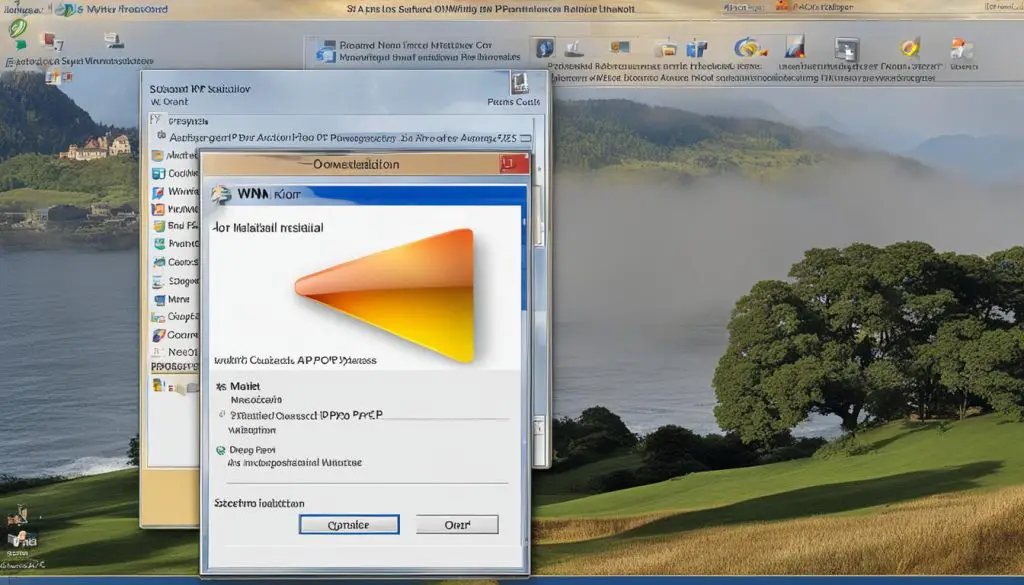
Task: Click the red icon with '7' at top-left
Action: click(51, 41)
